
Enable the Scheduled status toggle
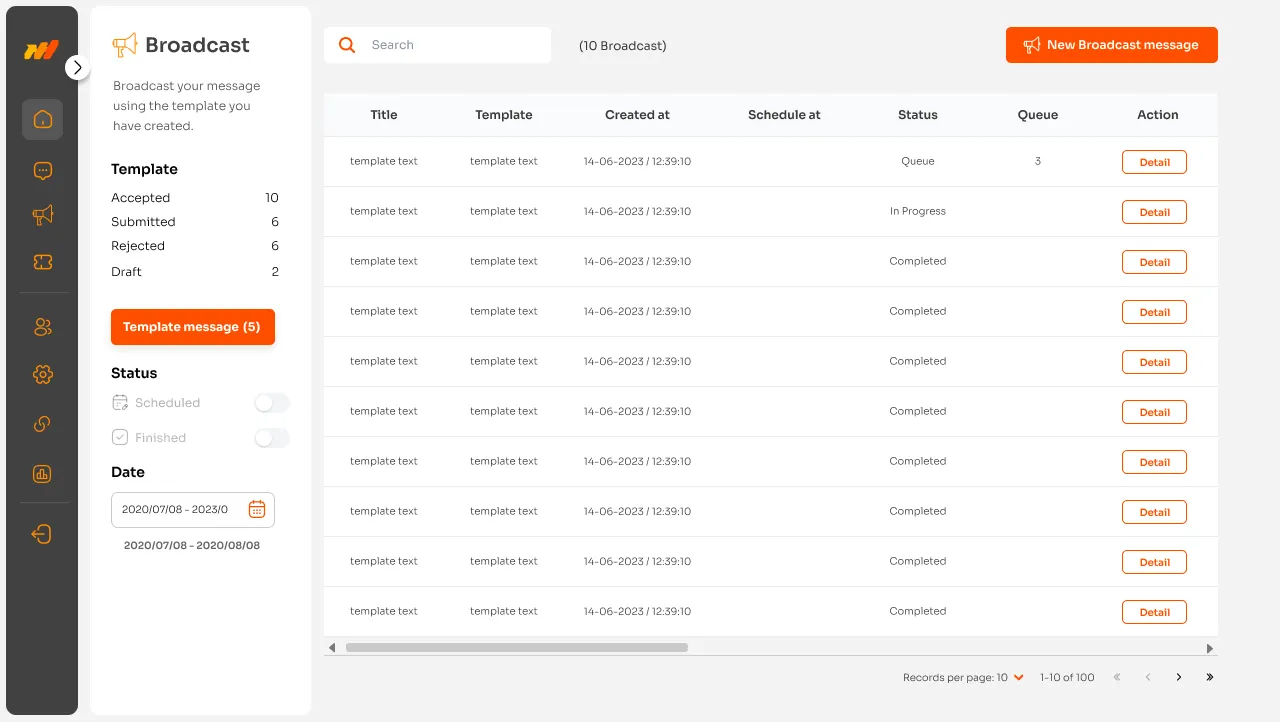click(271, 403)
